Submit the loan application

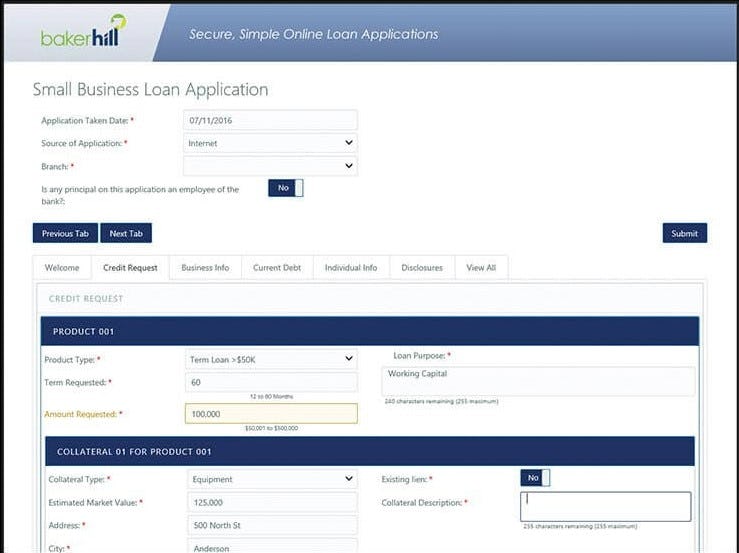684,233
